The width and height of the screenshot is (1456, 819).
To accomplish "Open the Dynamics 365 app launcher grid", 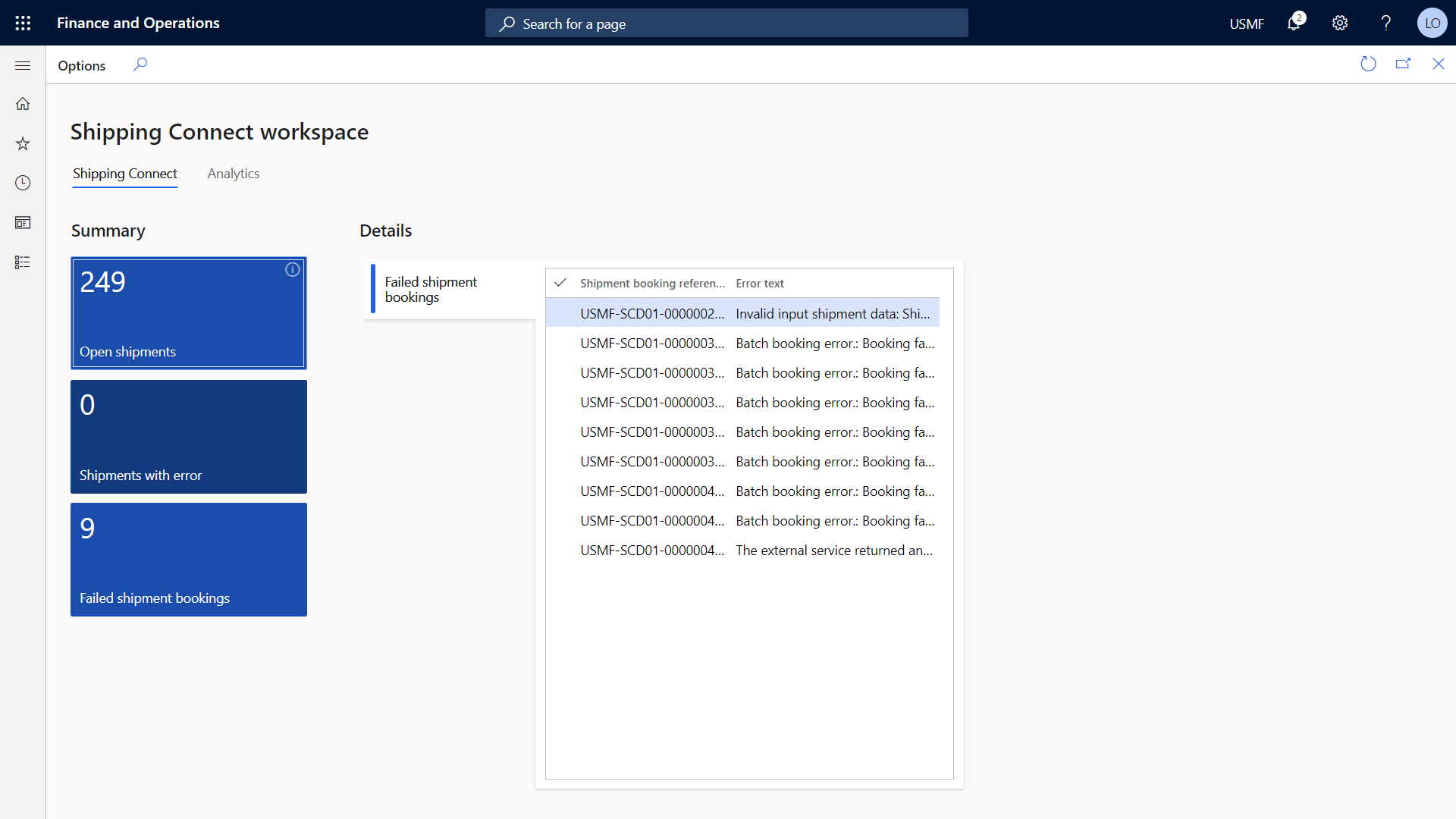I will tap(23, 23).
